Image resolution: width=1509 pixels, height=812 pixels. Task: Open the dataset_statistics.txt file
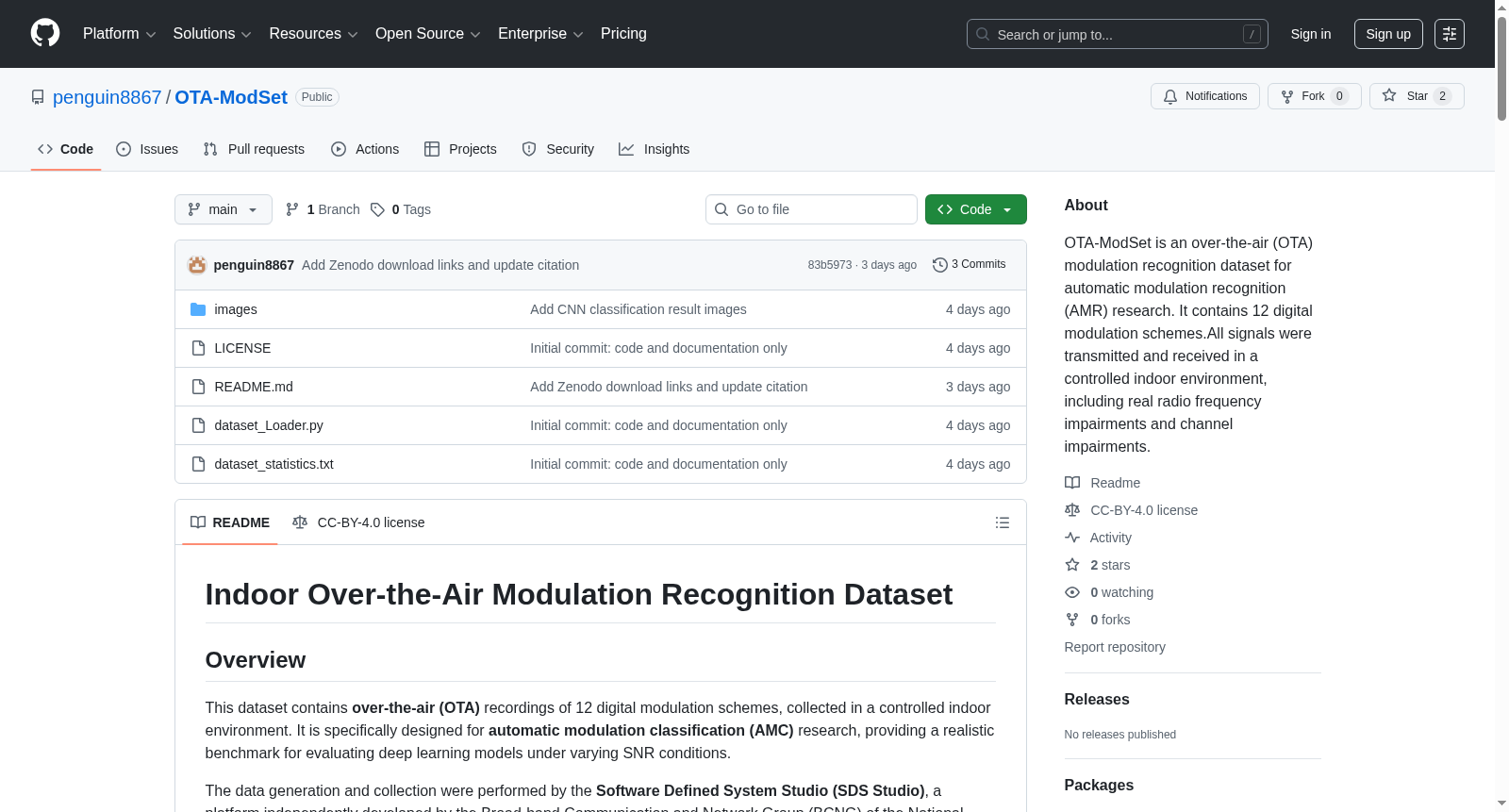click(x=274, y=464)
